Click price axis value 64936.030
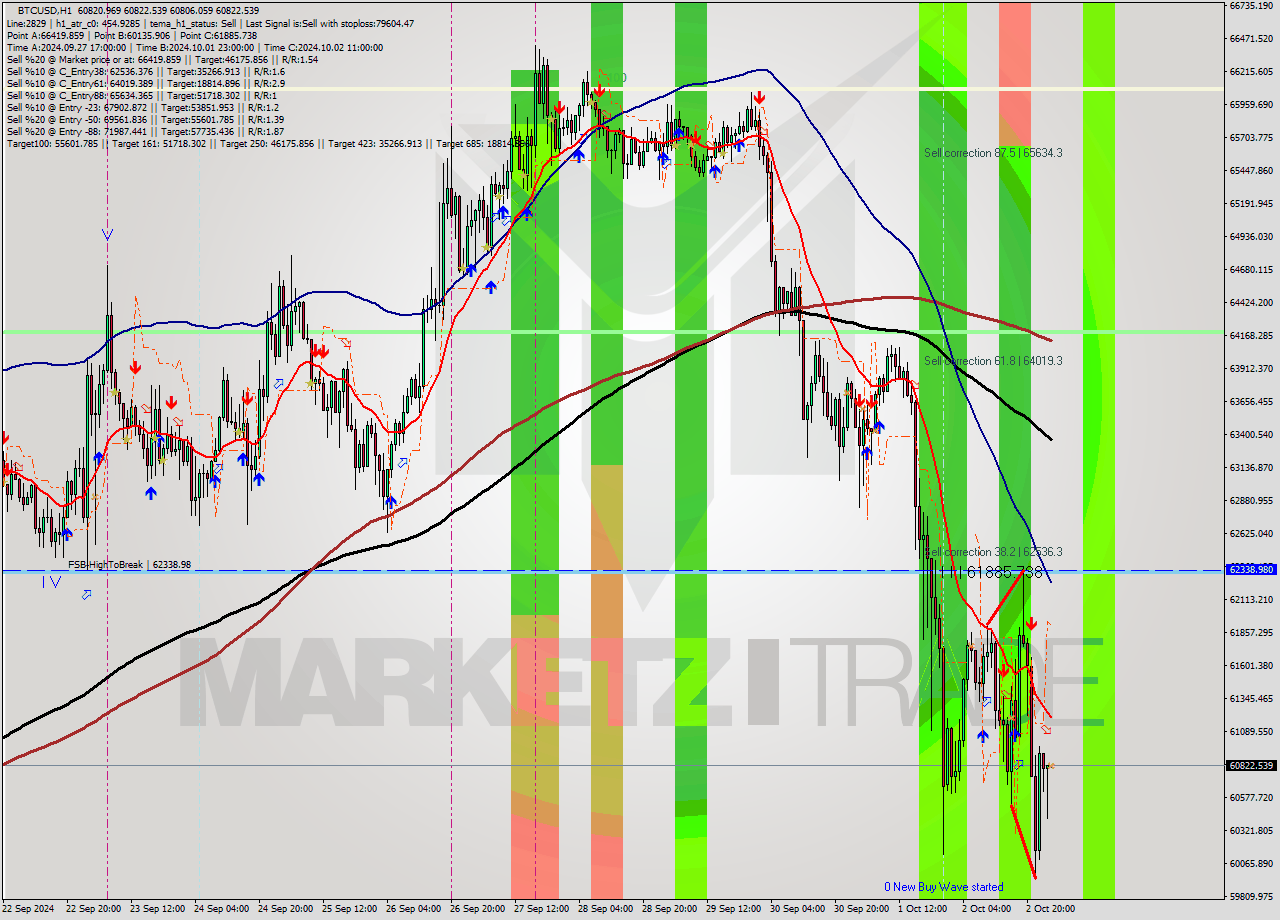 [x=1250, y=237]
